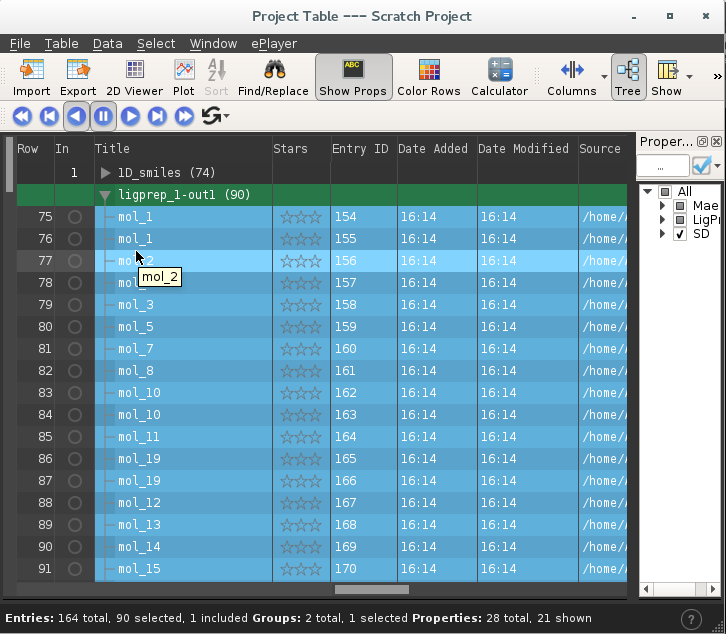The height and width of the screenshot is (634, 726).
Task: Open the Columns dropdown arrow
Action: coord(604,77)
